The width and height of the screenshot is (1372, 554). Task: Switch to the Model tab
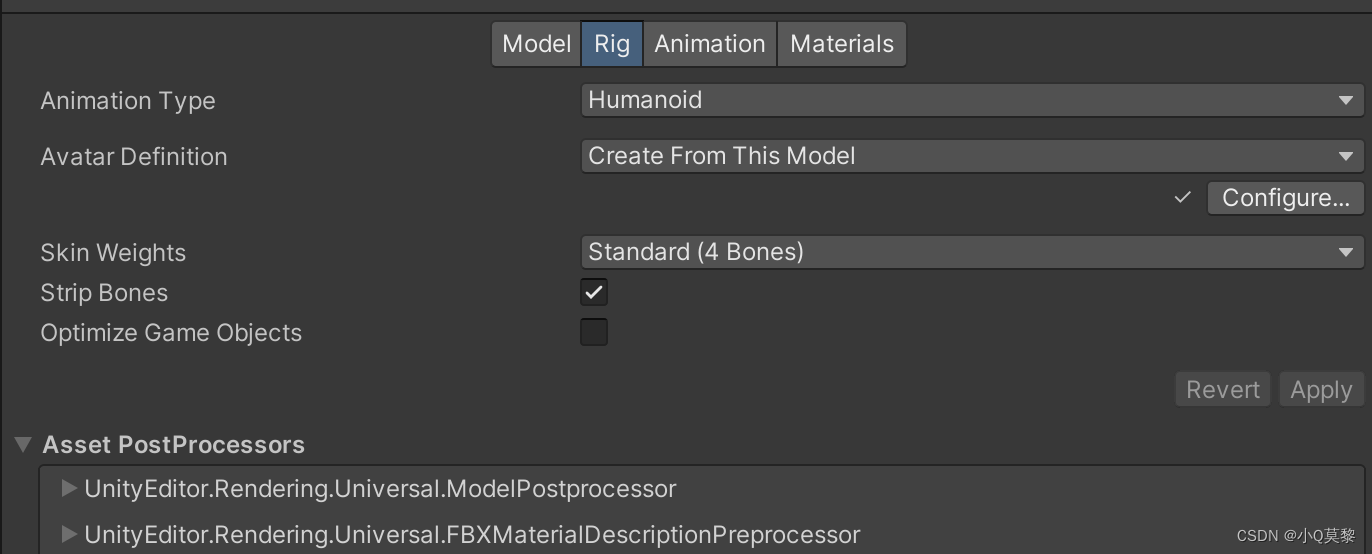click(x=536, y=44)
